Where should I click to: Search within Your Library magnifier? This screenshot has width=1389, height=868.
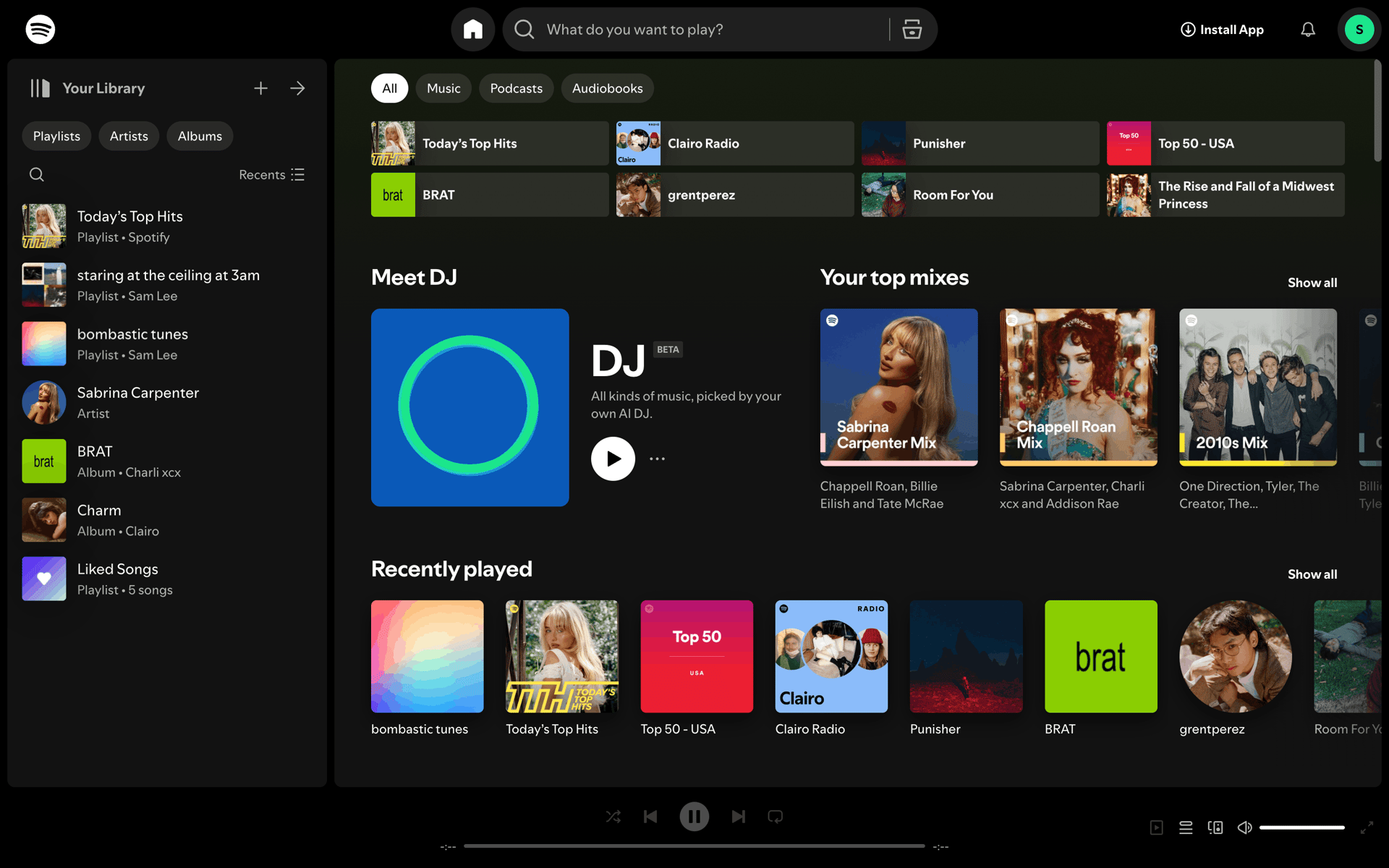click(36, 174)
